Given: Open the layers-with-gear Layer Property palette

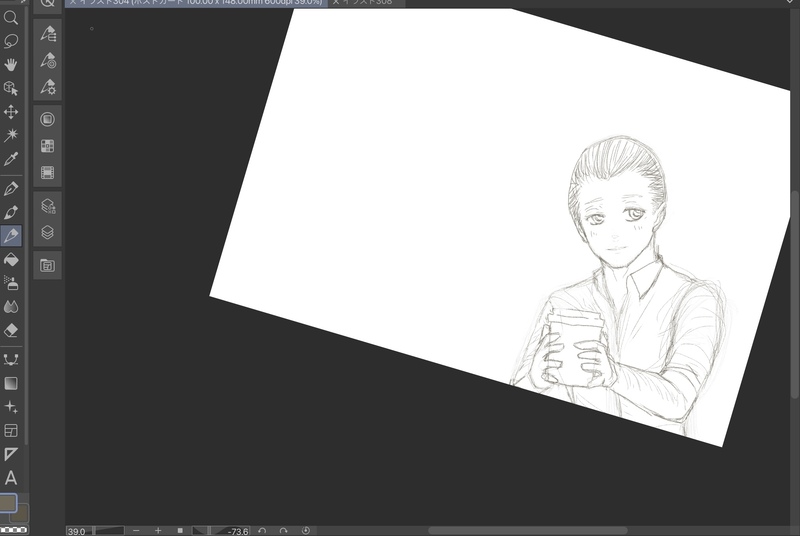Looking at the screenshot, I should tap(48, 206).
